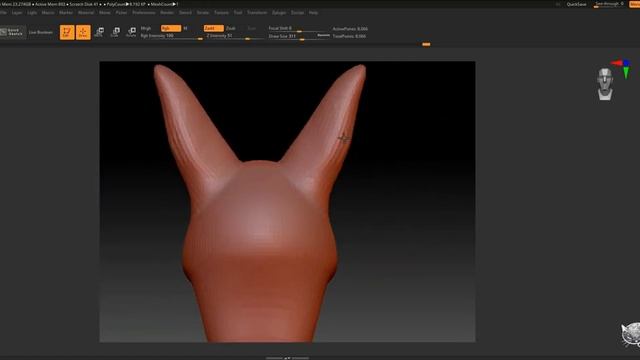The width and height of the screenshot is (640, 360).
Task: Toggle the Zcut sculpt mode
Action: (x=251, y=28)
